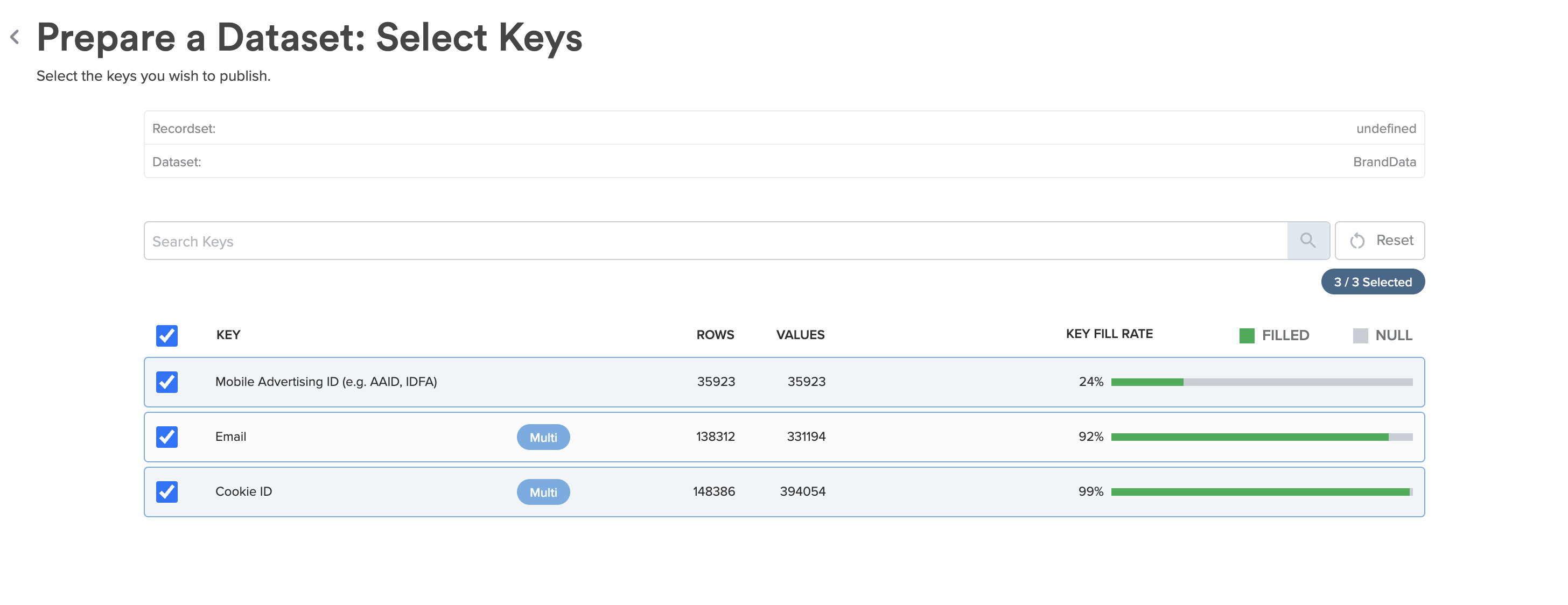Click the 3 / 3 Selected badge
Viewport: 1568px width, 605px height.
(x=1373, y=282)
